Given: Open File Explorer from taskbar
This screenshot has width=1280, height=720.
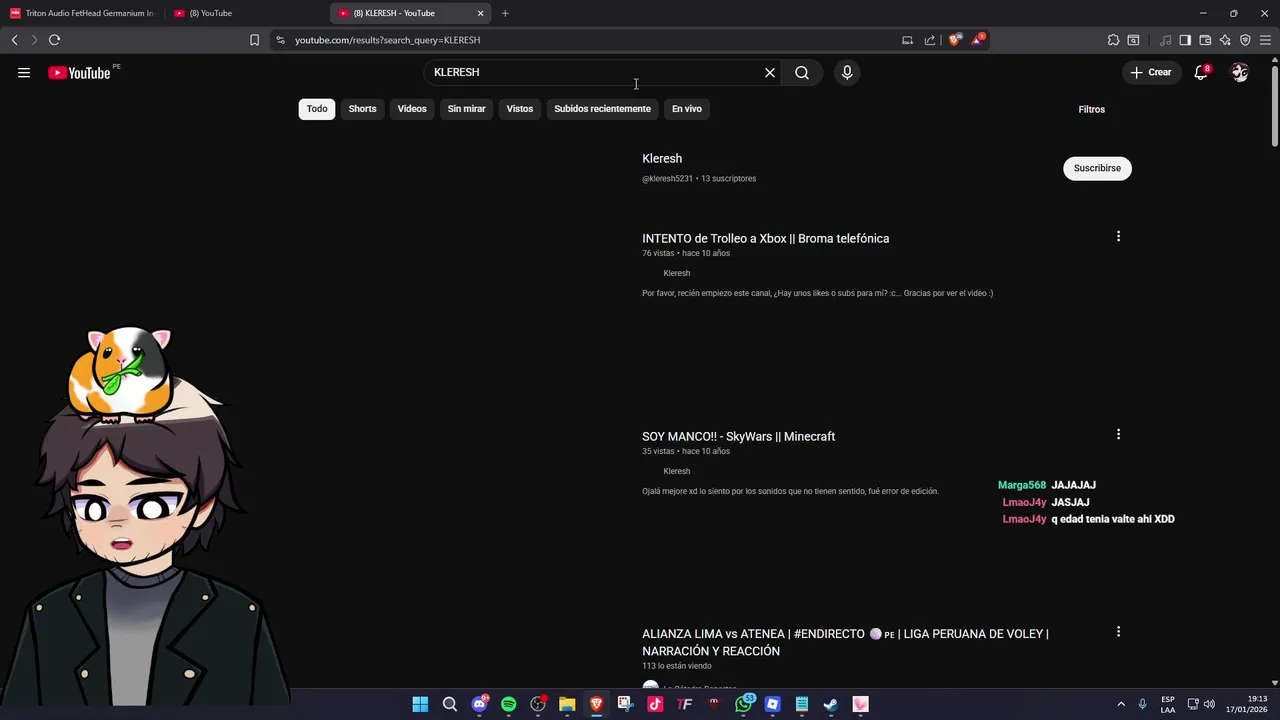Looking at the screenshot, I should click(x=567, y=704).
